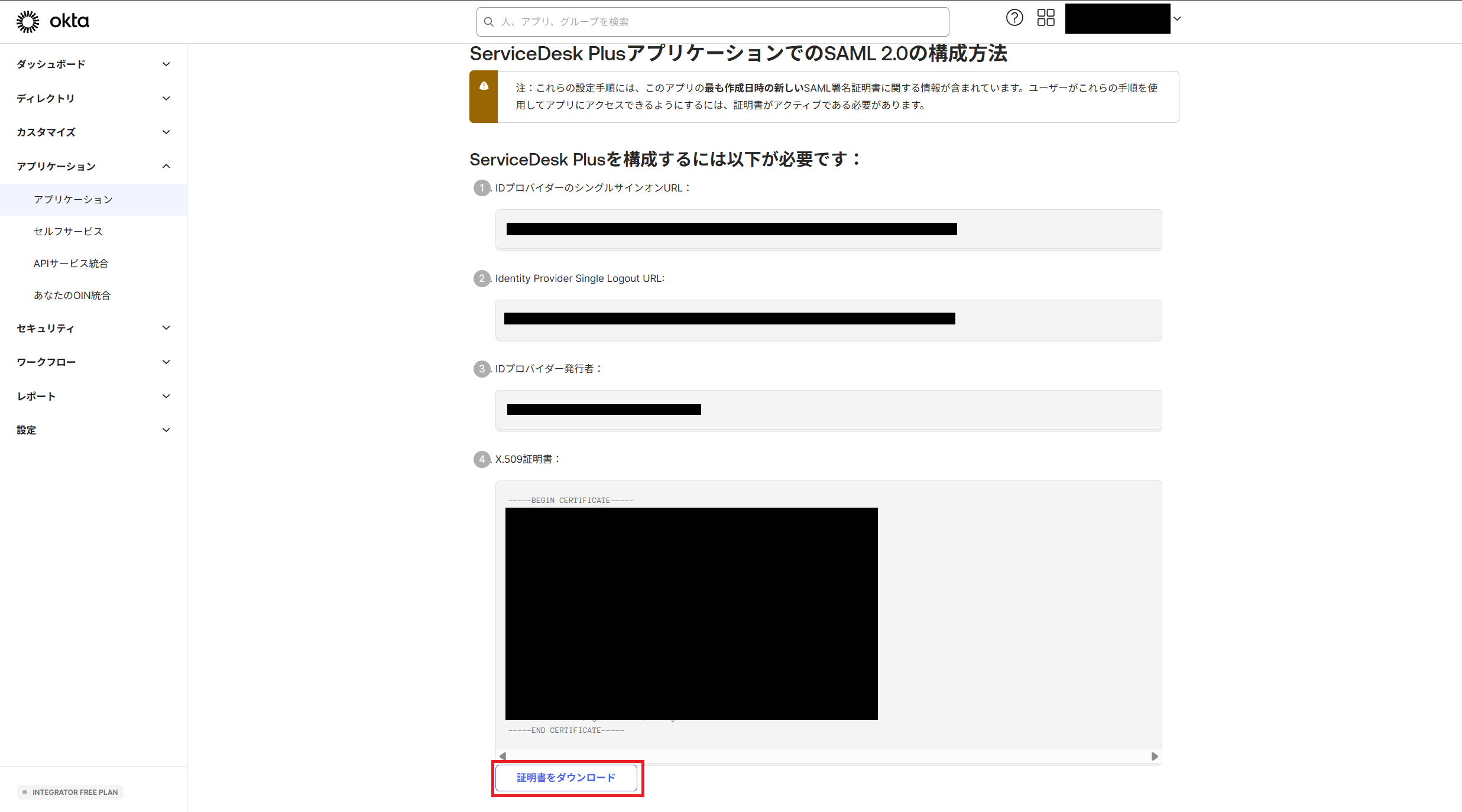
Task: Select セルフサービス submenu item
Action: (x=68, y=231)
